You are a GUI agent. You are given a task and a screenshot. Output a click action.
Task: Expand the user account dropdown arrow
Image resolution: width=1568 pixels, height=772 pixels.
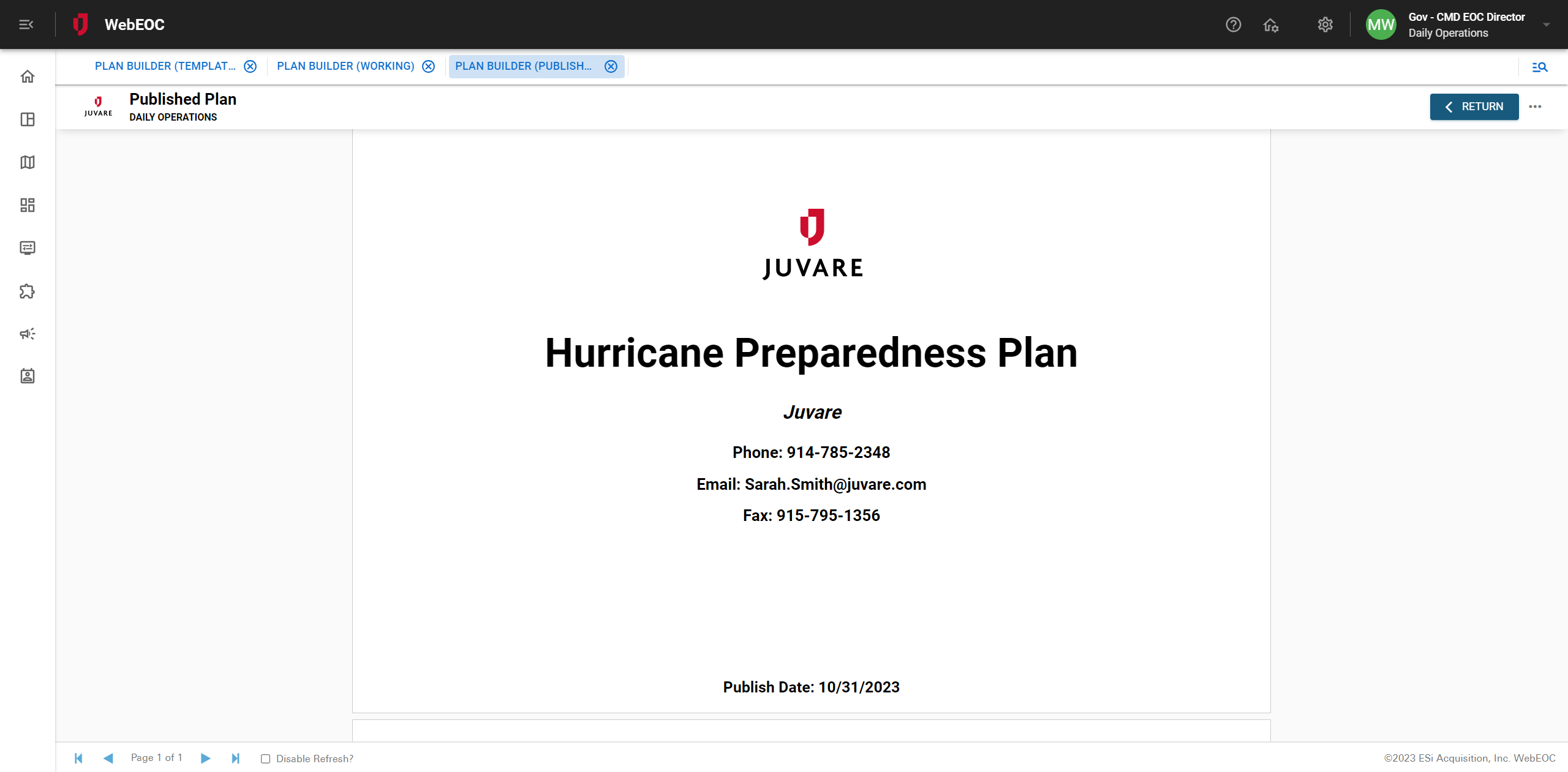coord(1546,25)
